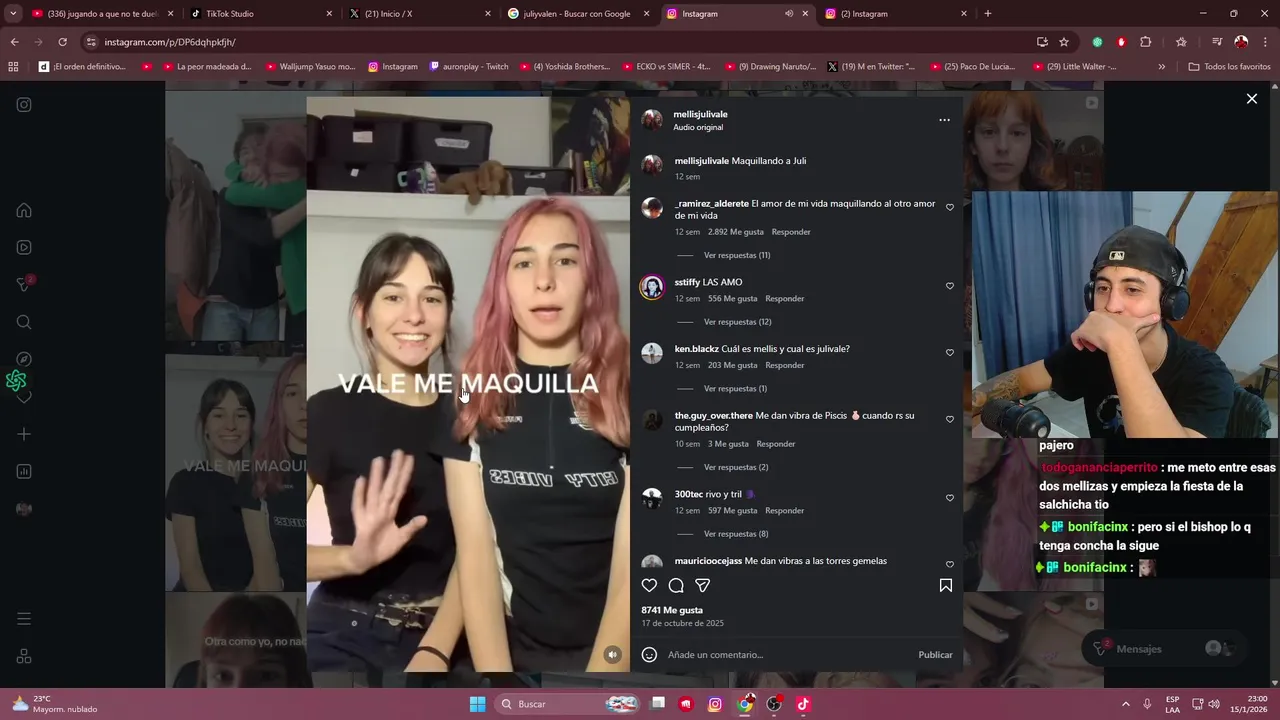Open the sidebar hamburger More menu

(x=24, y=619)
